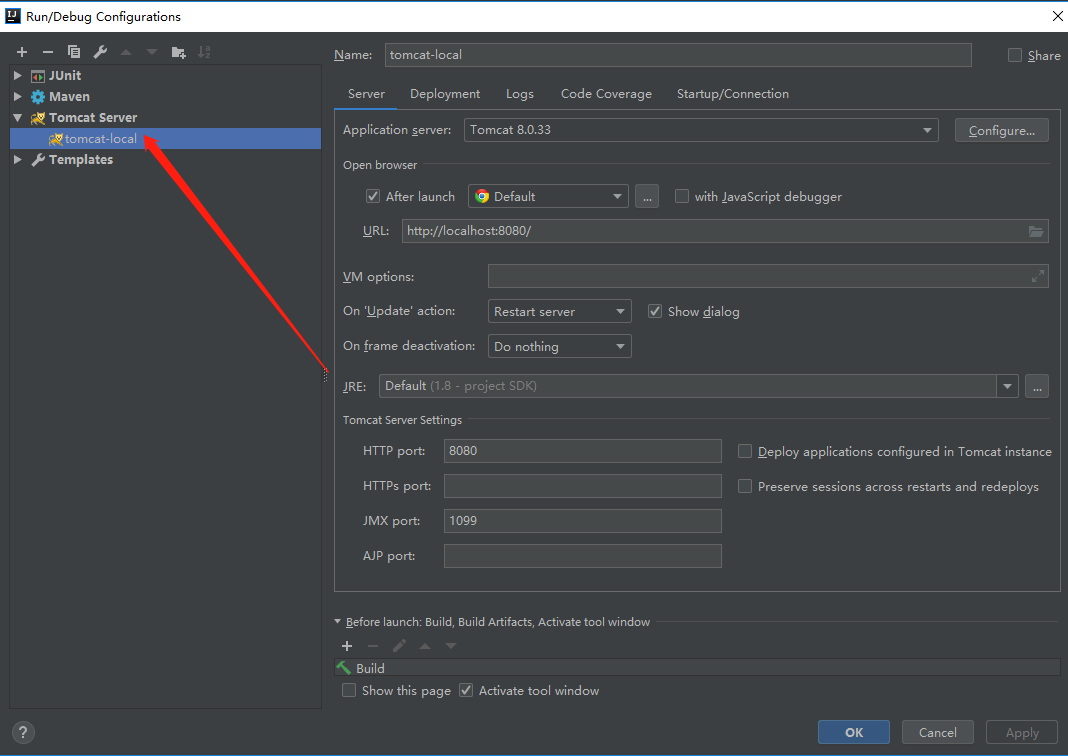Click the Name input field

coord(678,55)
